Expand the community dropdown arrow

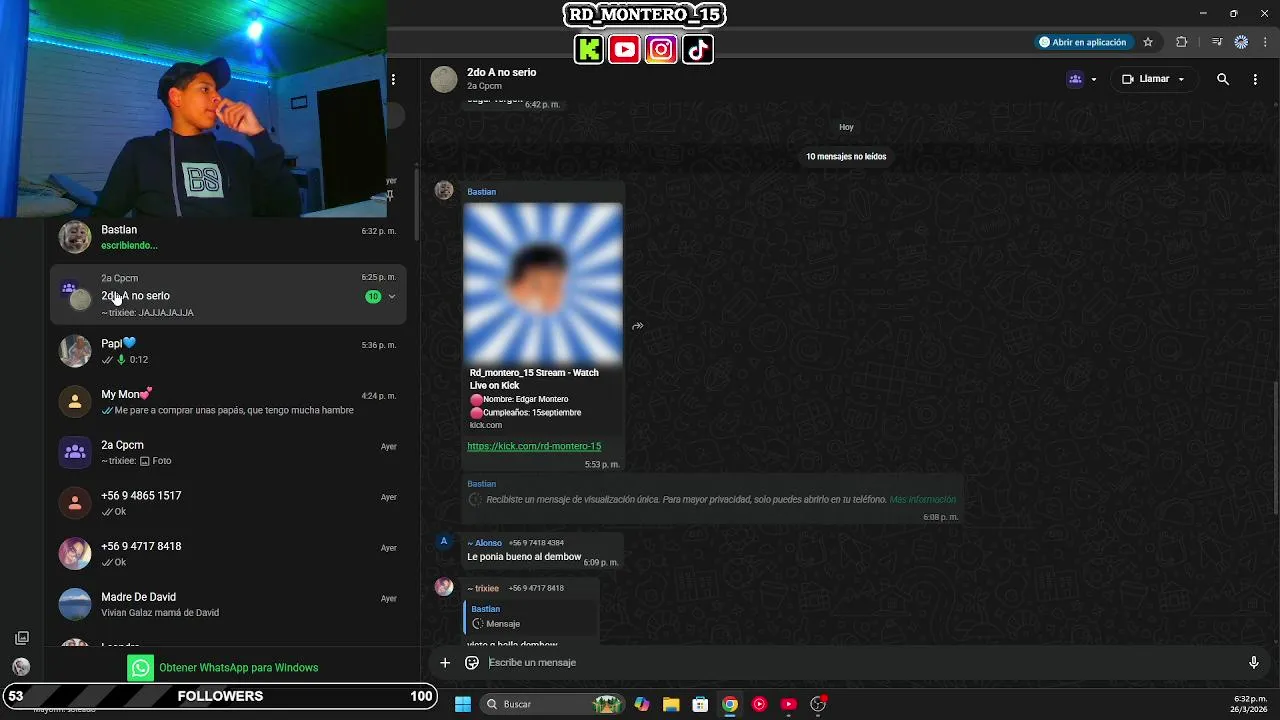coord(1093,79)
